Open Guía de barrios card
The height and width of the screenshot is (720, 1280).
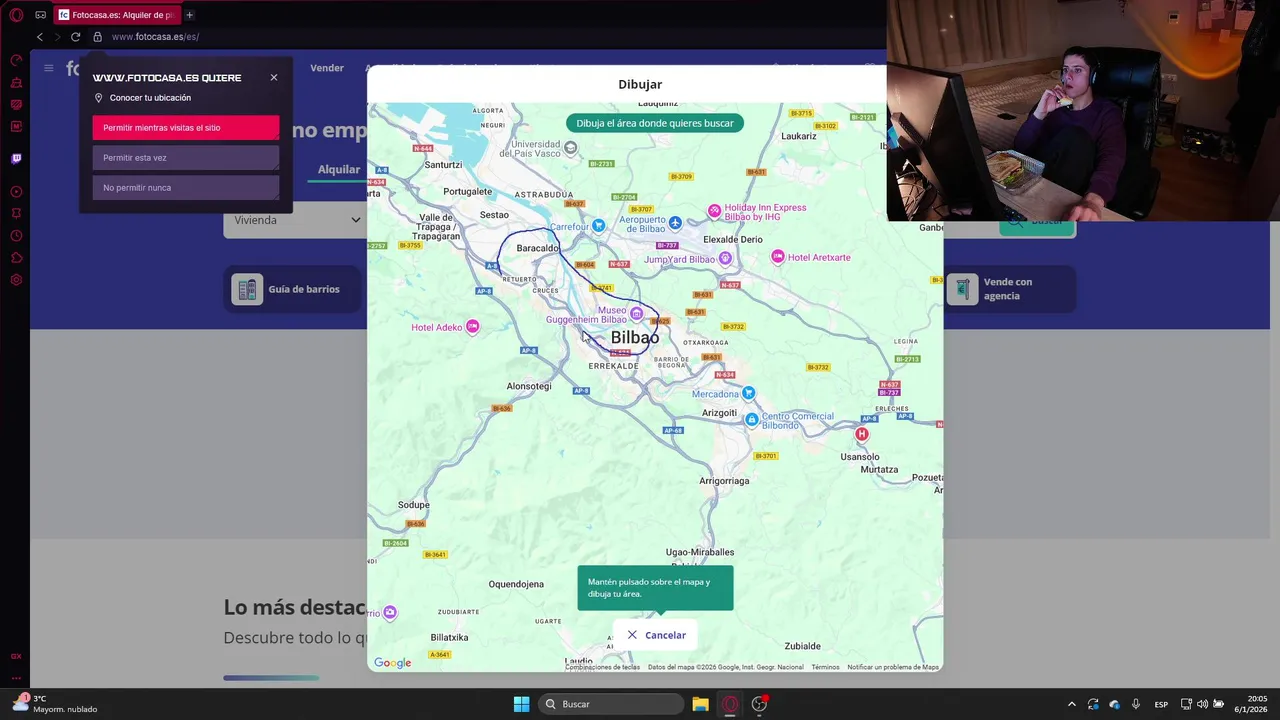click(290, 289)
